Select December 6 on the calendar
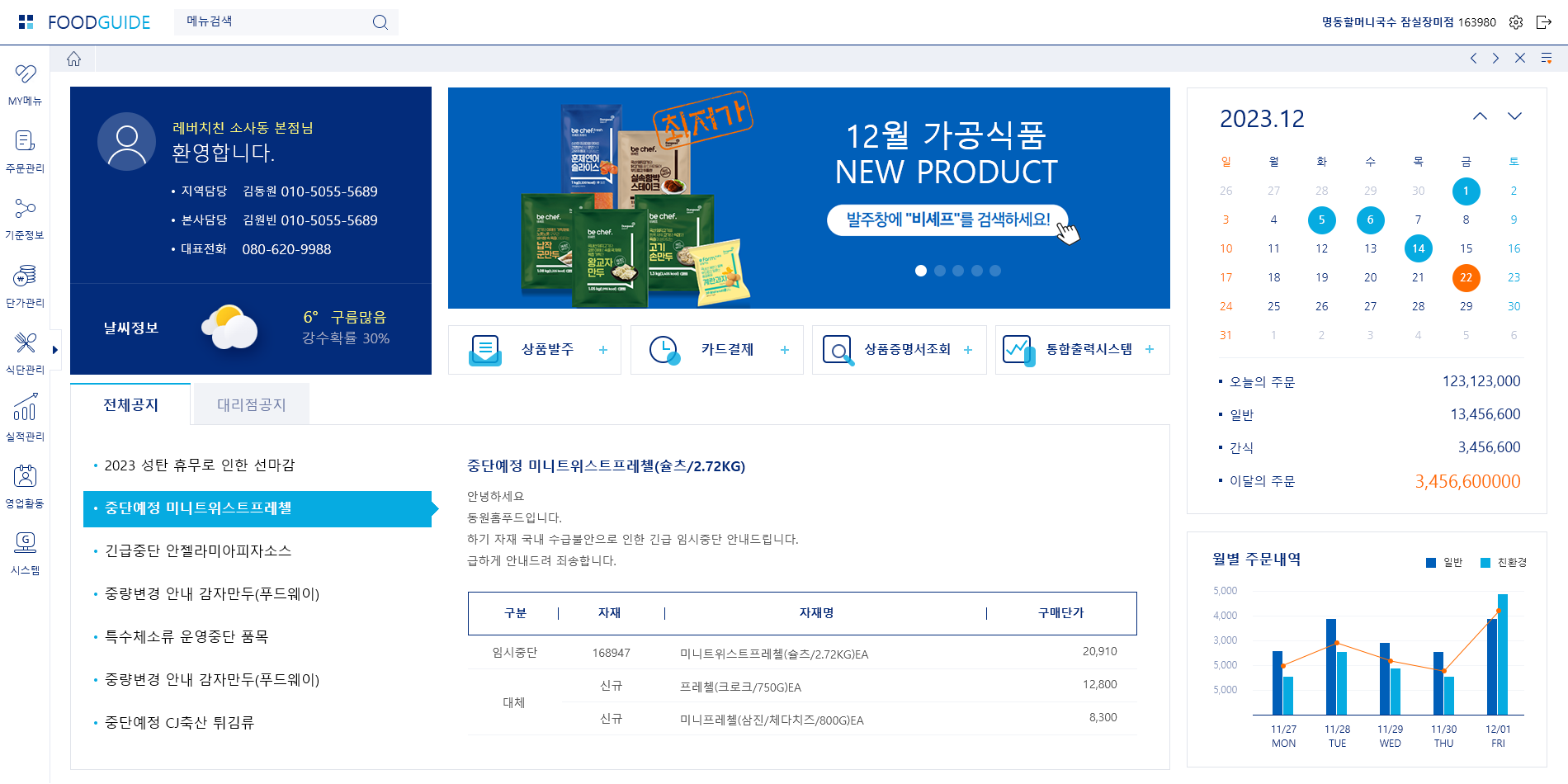 1370,220
